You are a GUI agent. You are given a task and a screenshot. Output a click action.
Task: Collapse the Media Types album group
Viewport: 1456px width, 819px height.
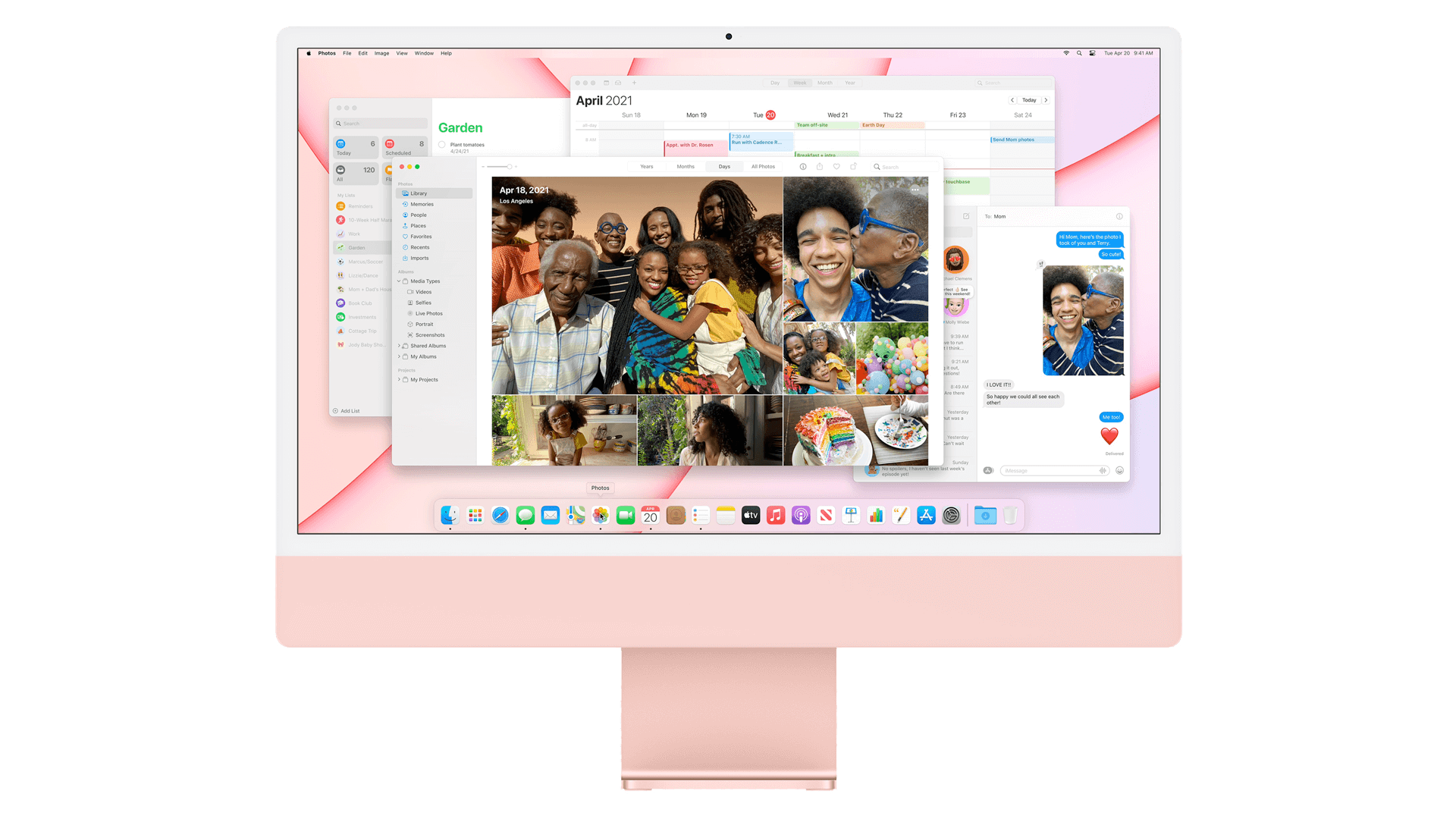point(399,281)
